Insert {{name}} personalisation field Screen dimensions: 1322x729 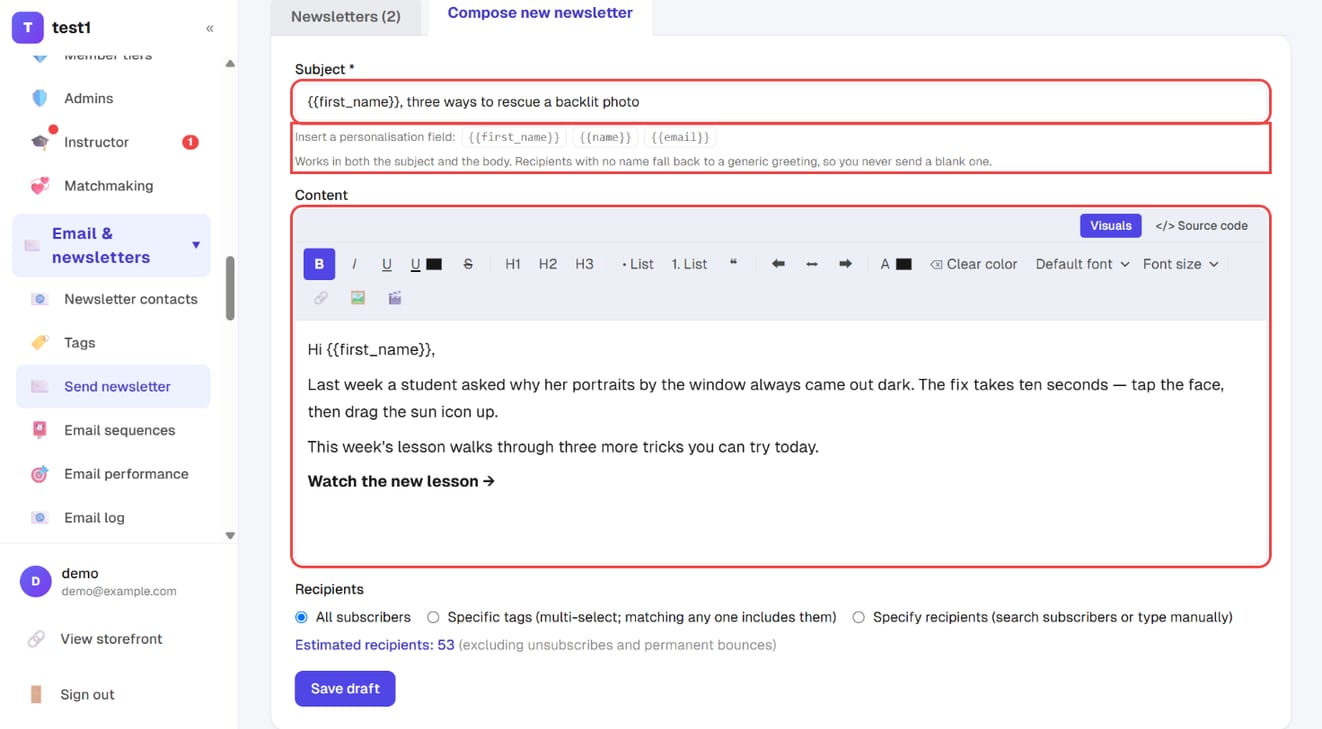606,137
